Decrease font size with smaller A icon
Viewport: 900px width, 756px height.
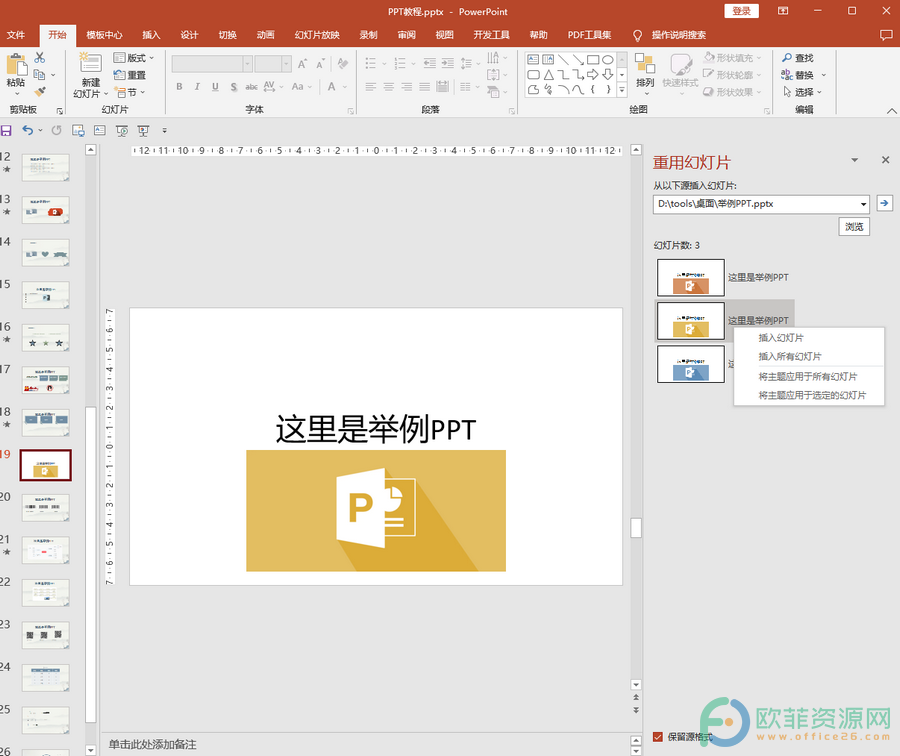(x=321, y=63)
